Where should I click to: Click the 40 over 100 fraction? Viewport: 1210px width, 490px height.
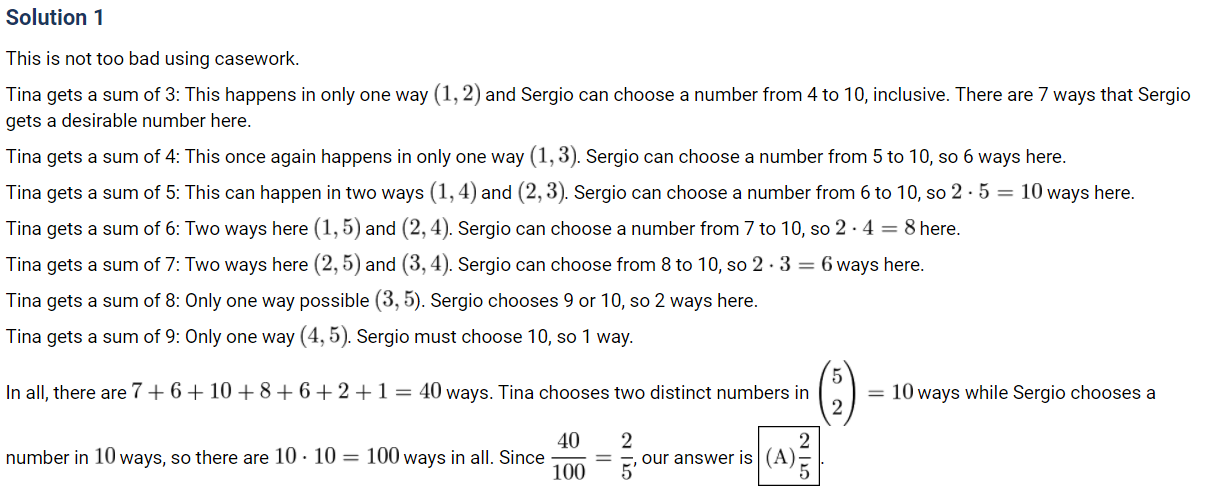(x=569, y=457)
